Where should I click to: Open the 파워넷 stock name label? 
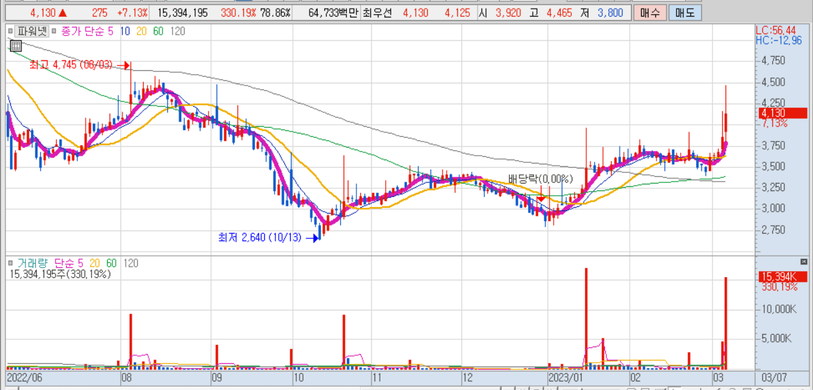(32, 31)
